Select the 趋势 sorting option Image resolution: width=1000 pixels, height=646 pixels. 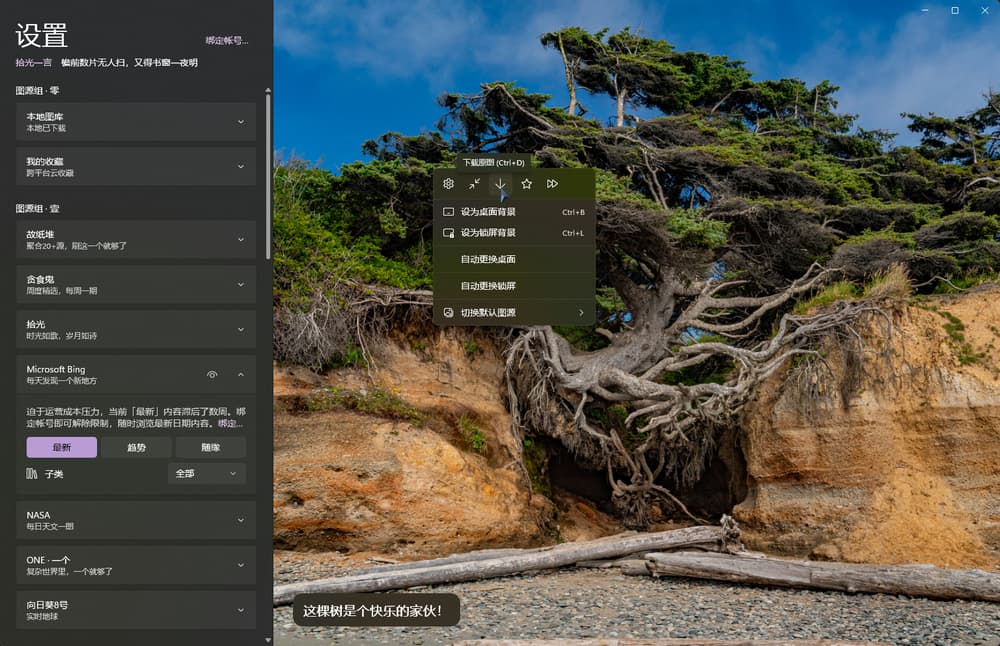[136, 447]
